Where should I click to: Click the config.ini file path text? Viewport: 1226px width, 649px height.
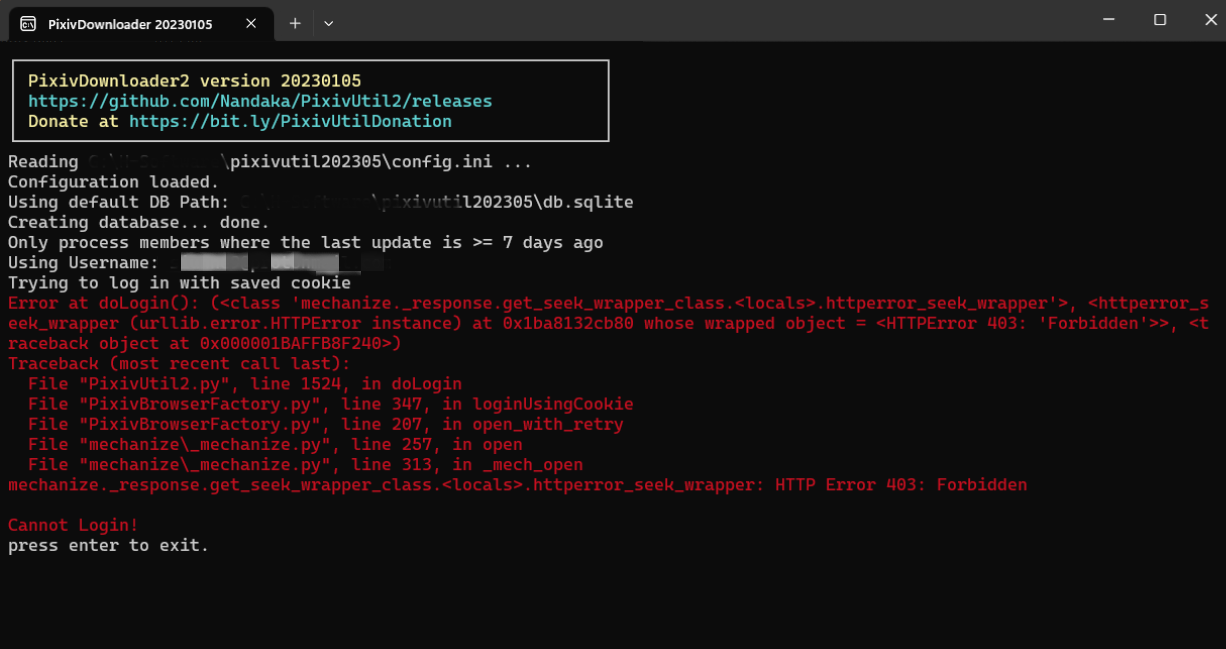[x=370, y=161]
